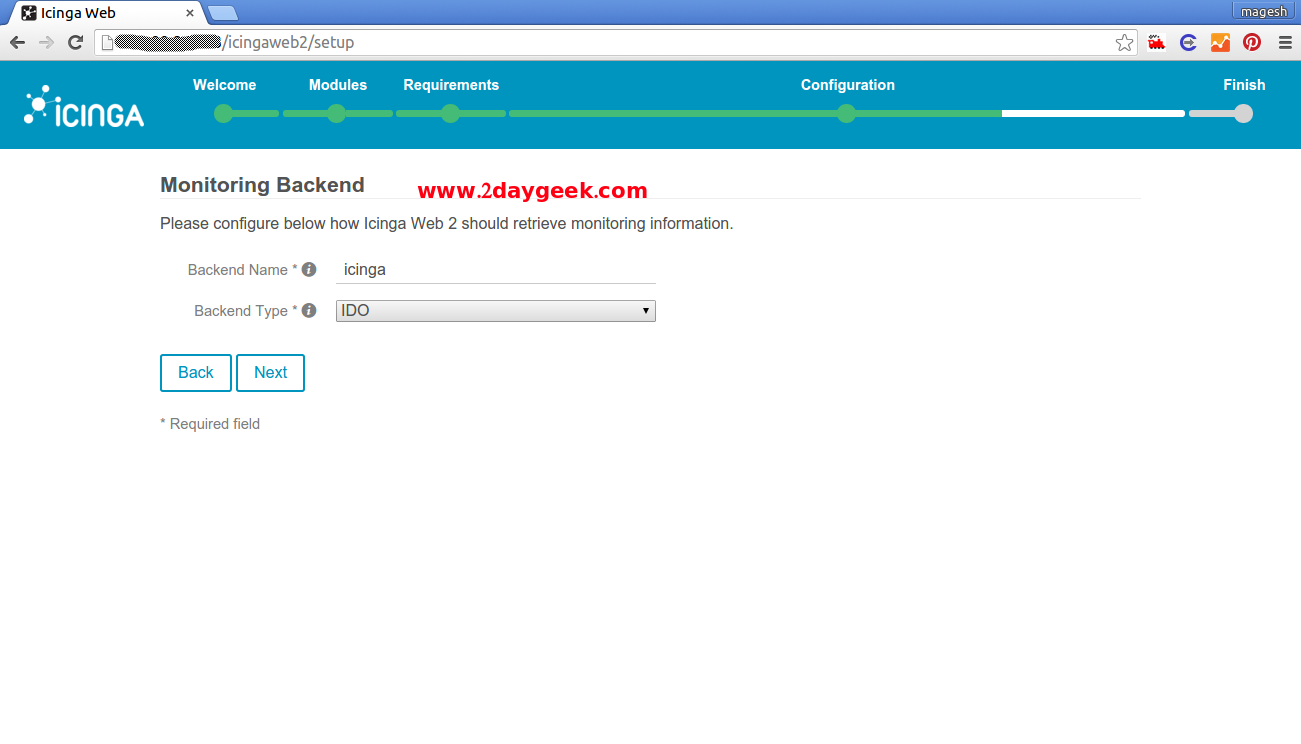Click the browser forward arrow

click(x=46, y=42)
